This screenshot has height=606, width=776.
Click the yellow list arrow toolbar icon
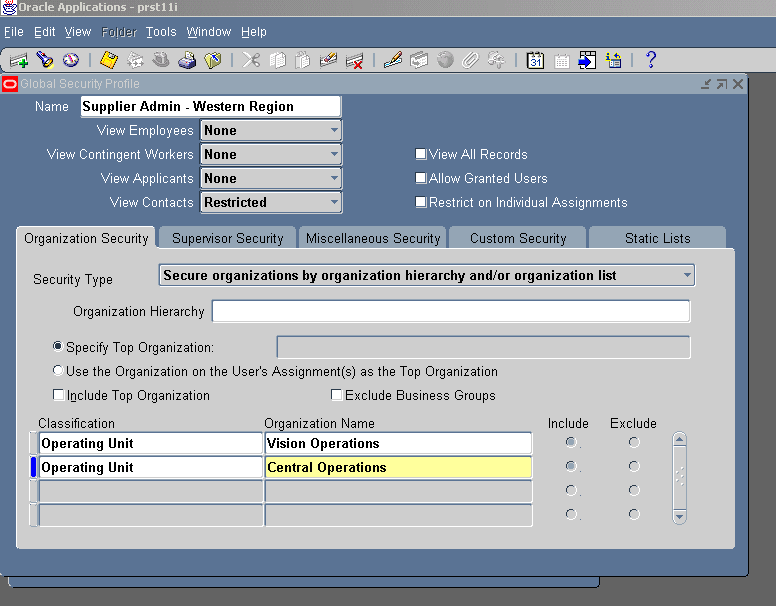coord(613,60)
